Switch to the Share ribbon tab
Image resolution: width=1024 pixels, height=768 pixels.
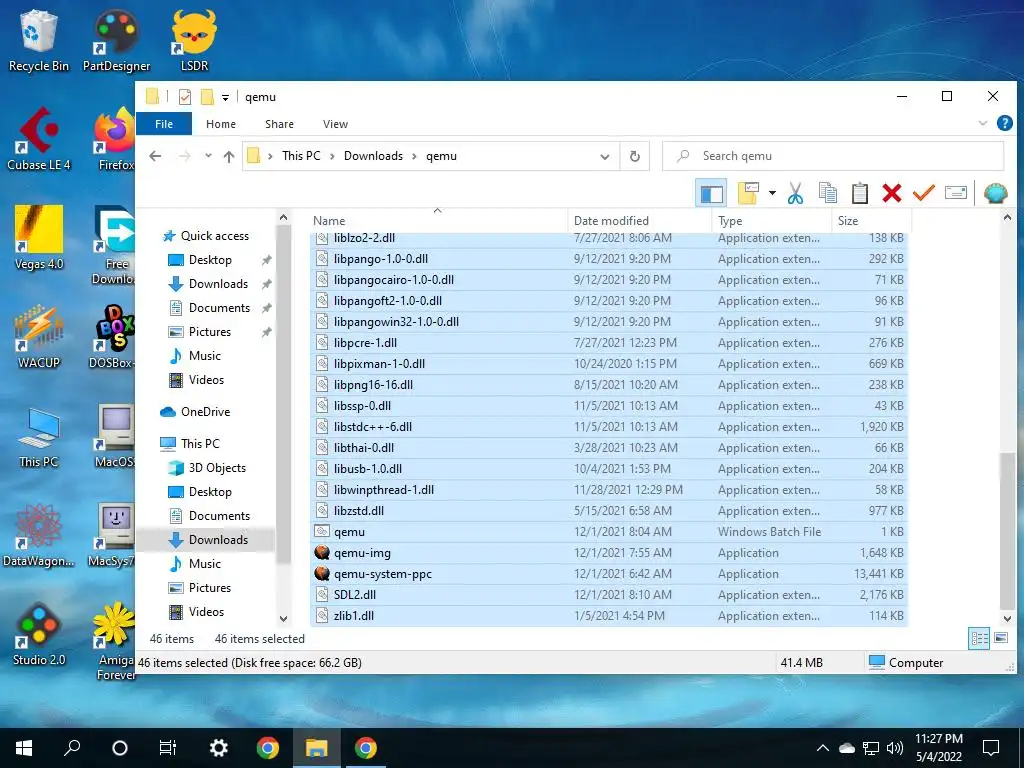[x=280, y=124]
